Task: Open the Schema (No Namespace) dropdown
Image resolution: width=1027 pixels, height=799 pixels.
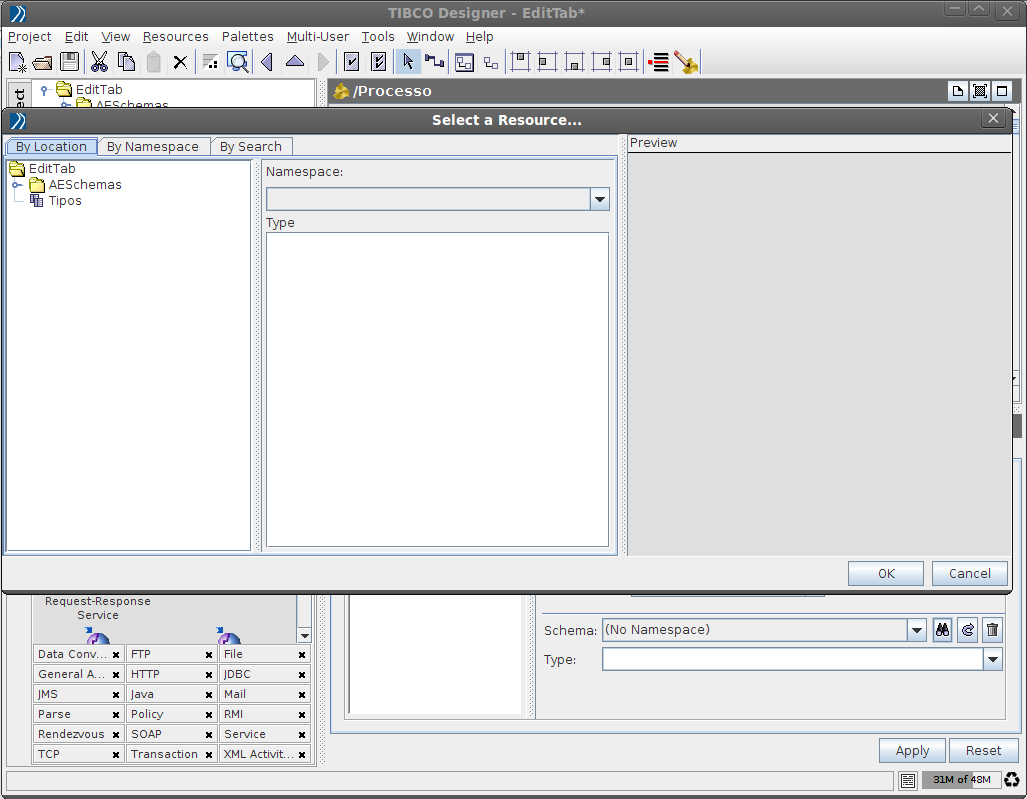Action: click(x=917, y=630)
